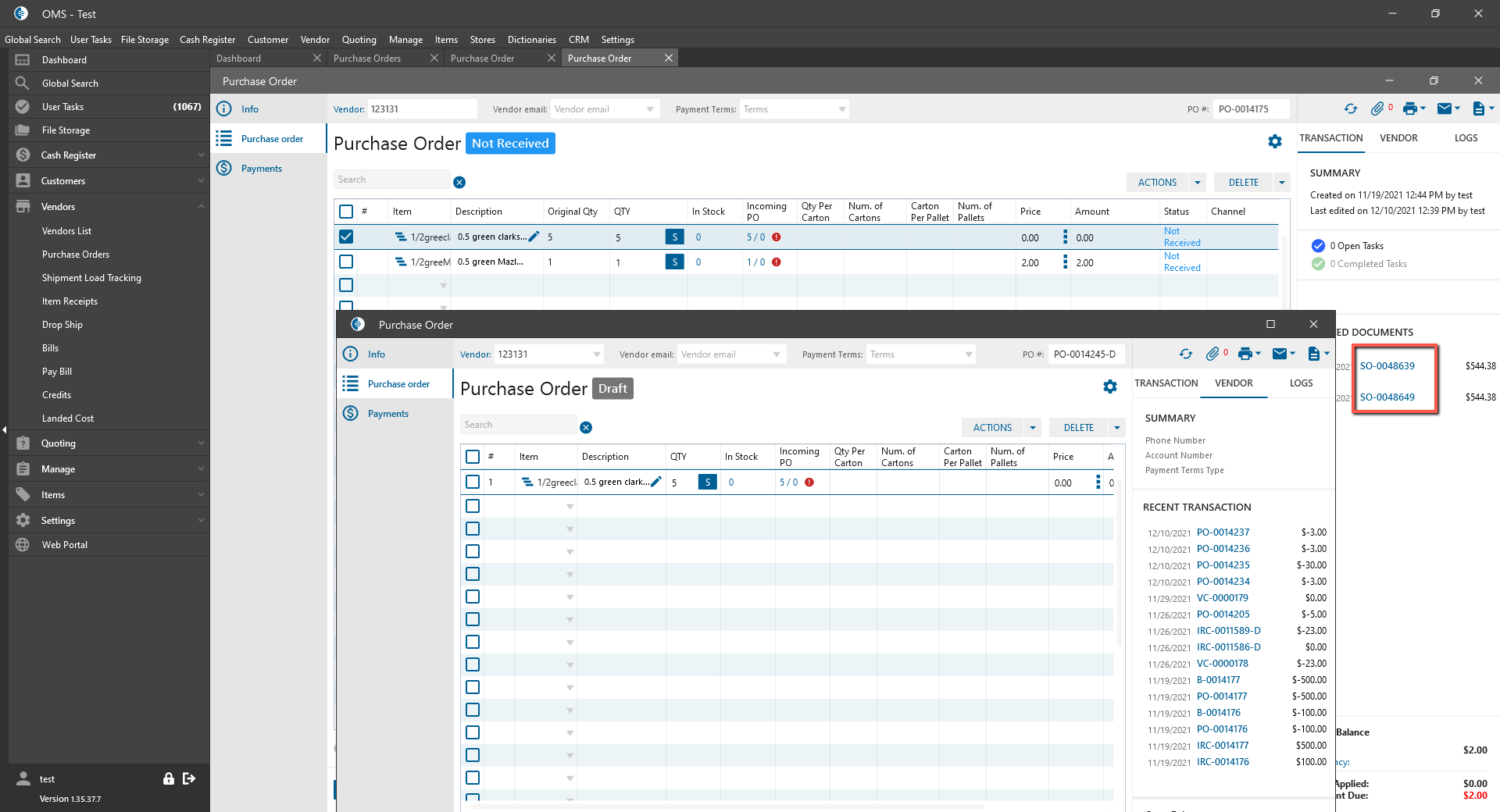Click the print icon in the Draft purchase order

point(1245,354)
